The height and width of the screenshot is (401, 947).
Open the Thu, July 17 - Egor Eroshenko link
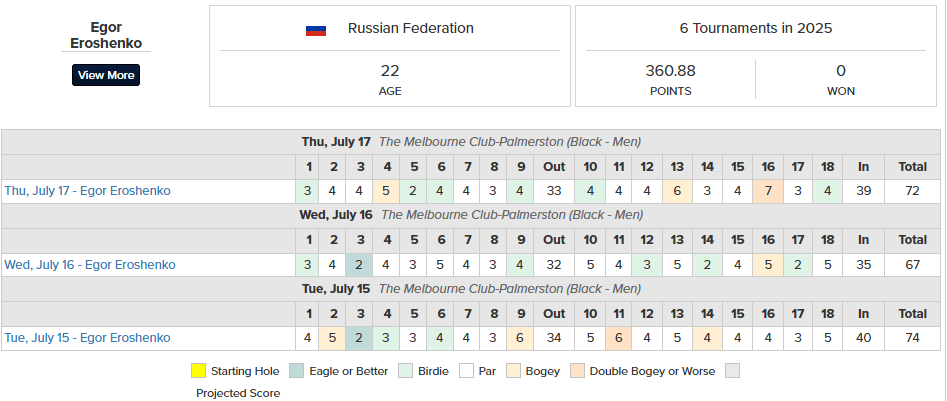[88, 191]
